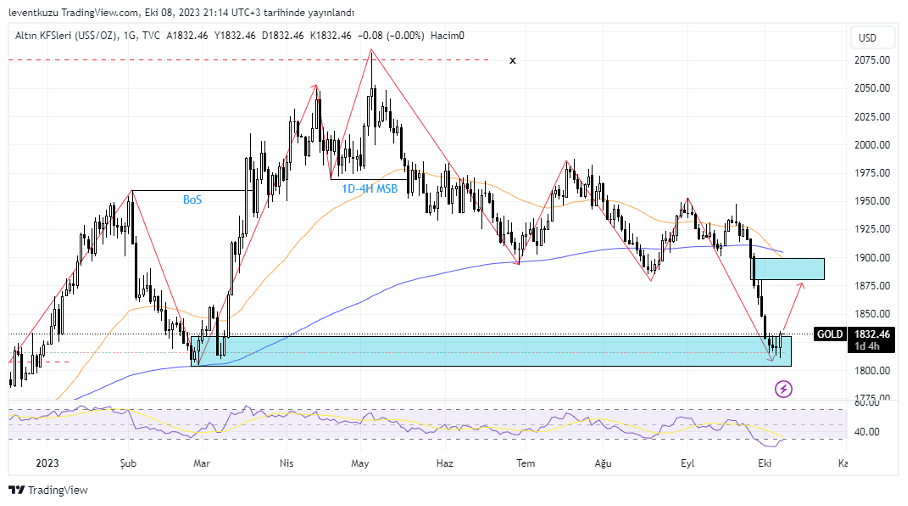Viewport: 908px width, 506px height.
Task: Select the 1D-4H MSB annotation
Action: (370, 188)
